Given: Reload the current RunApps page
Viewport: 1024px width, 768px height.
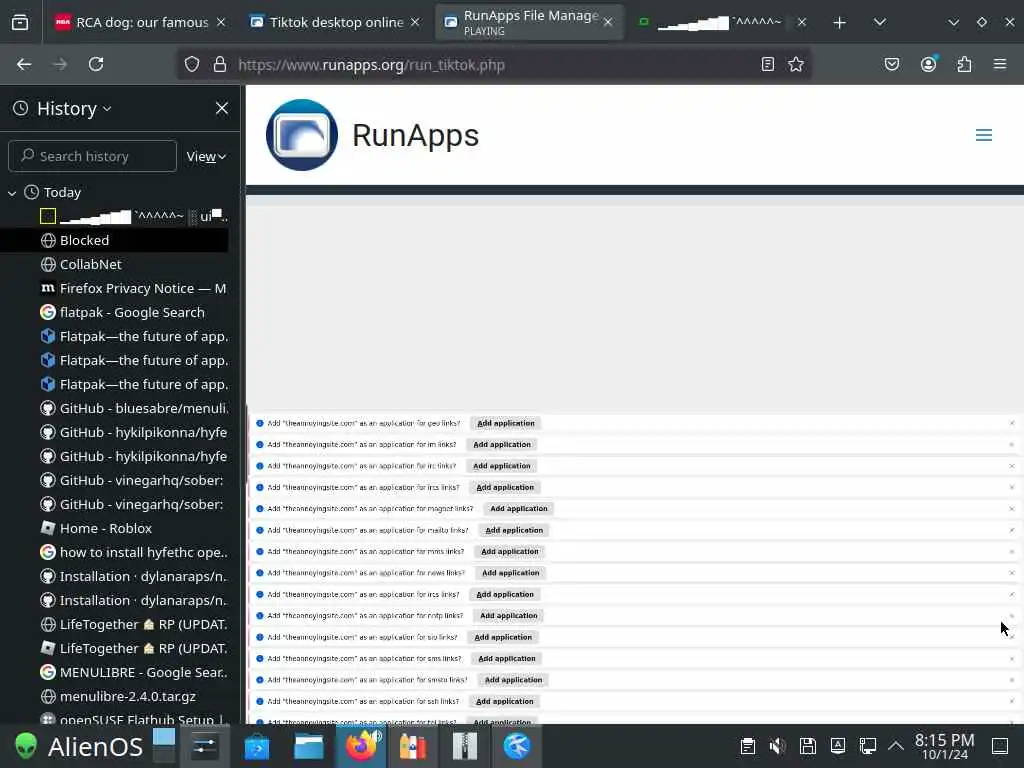Looking at the screenshot, I should tap(96, 64).
